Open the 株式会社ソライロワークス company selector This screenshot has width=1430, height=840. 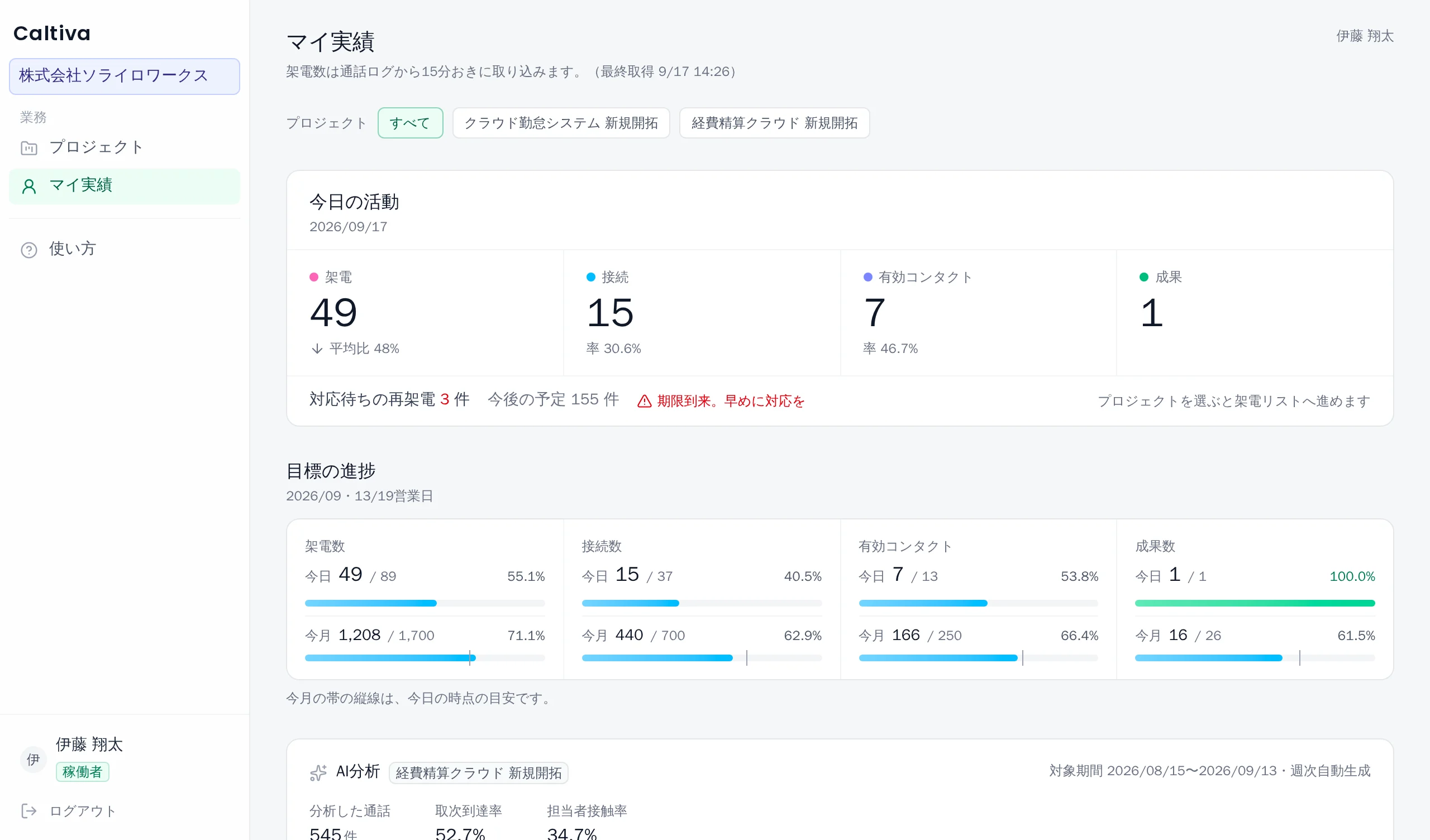click(124, 76)
